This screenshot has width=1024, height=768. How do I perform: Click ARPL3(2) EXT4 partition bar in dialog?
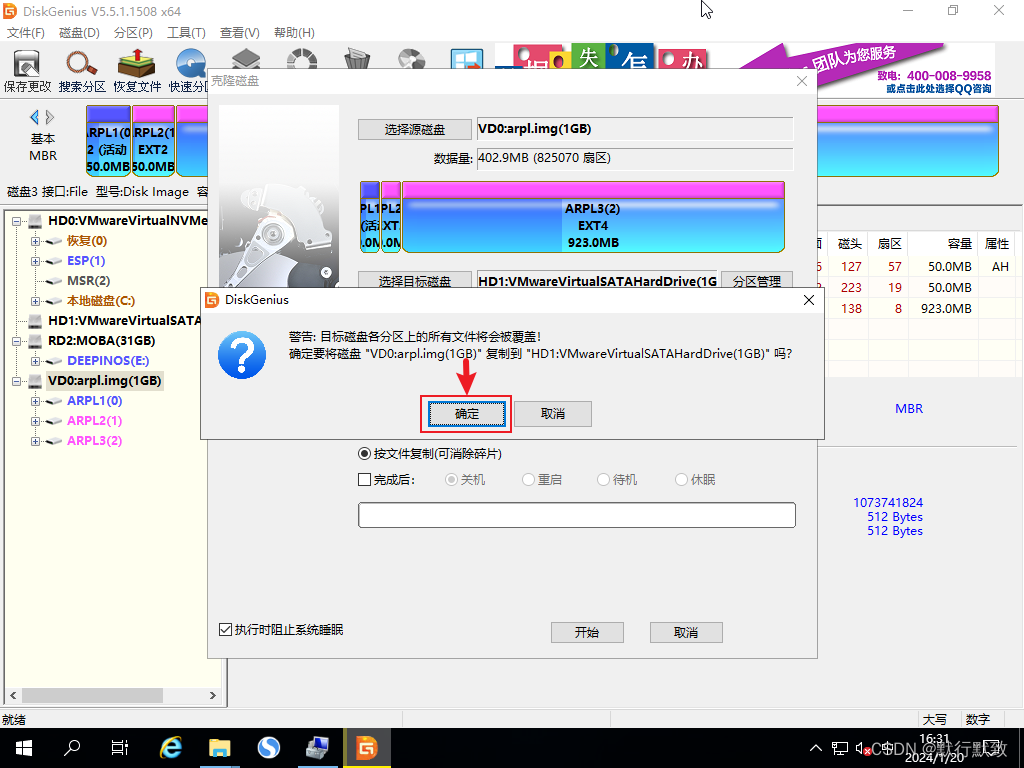coord(593,217)
